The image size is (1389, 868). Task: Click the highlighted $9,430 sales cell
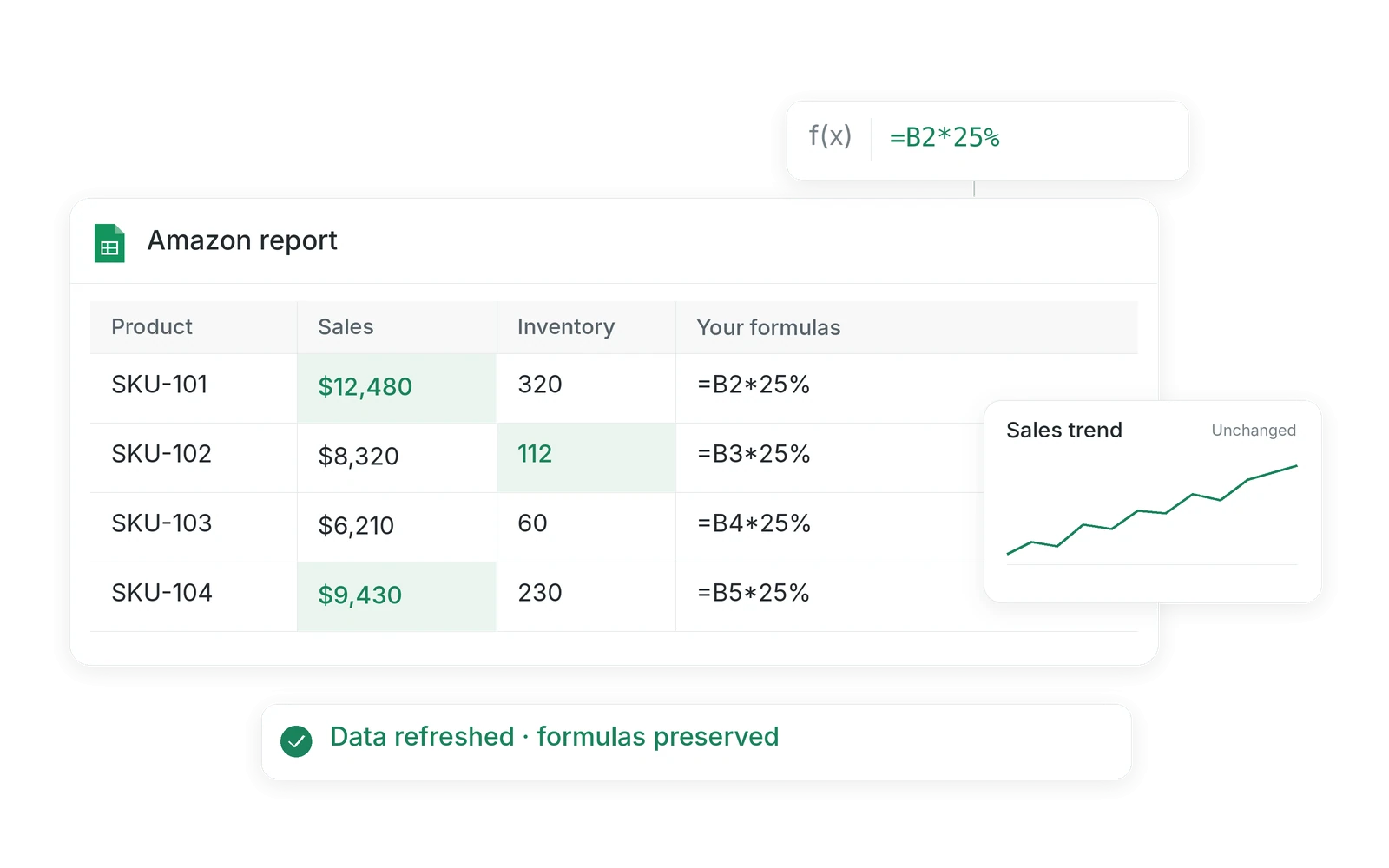coord(397,596)
